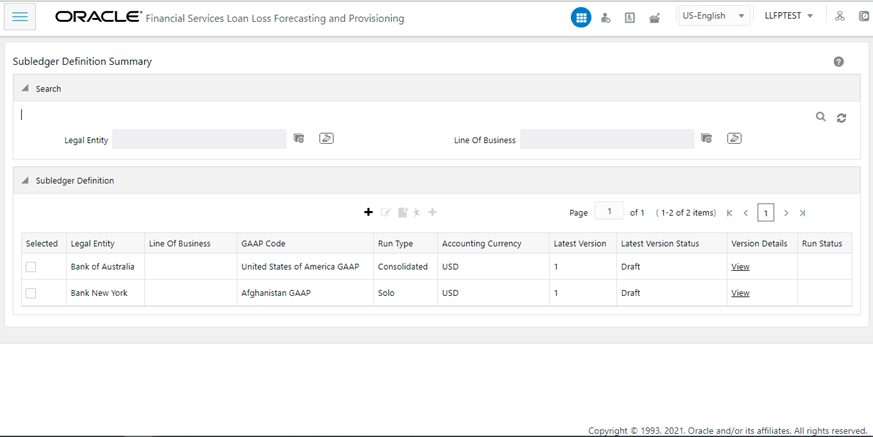873x437 pixels.
Task: Click the Draft status for Bank New York
Action: (x=631, y=293)
